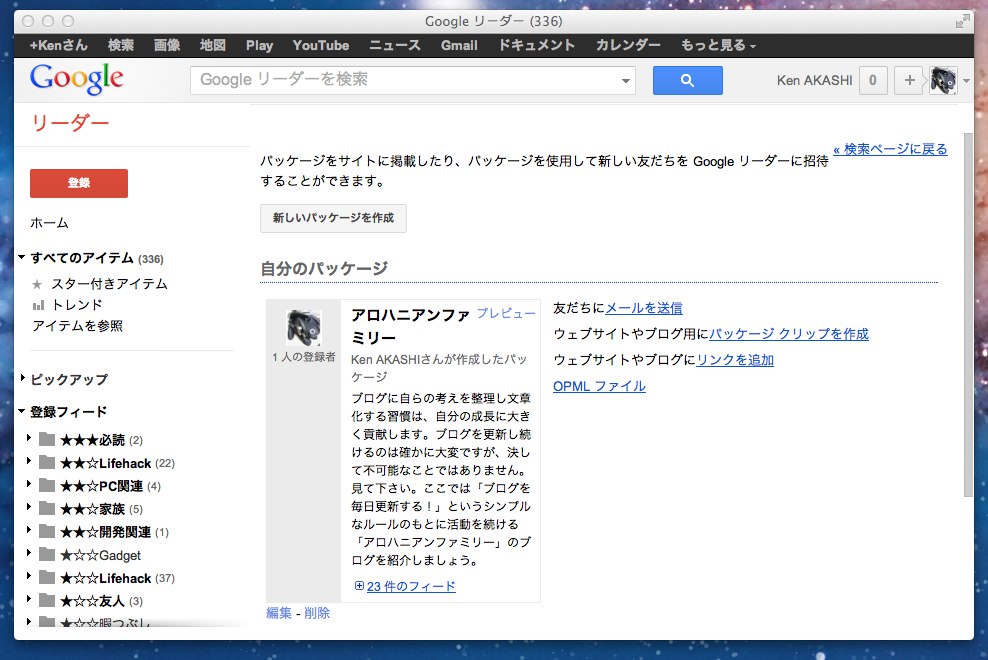988x660 pixels.
Task: Open Play in the top bar
Action: tap(260, 45)
